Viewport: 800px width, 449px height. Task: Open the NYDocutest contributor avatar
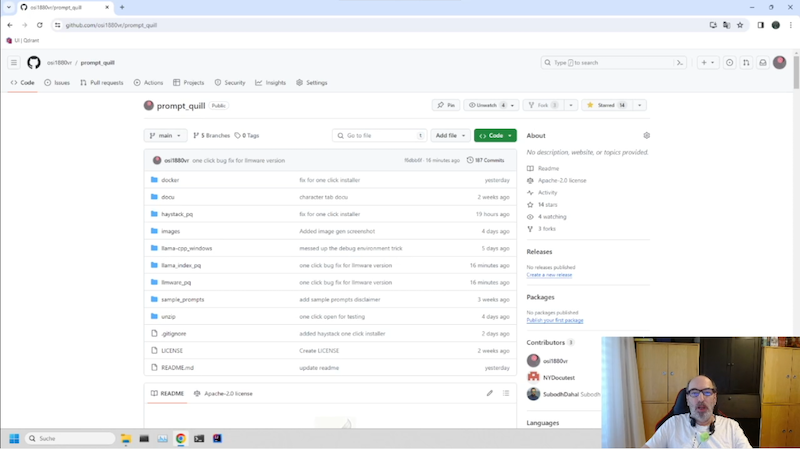point(533,377)
